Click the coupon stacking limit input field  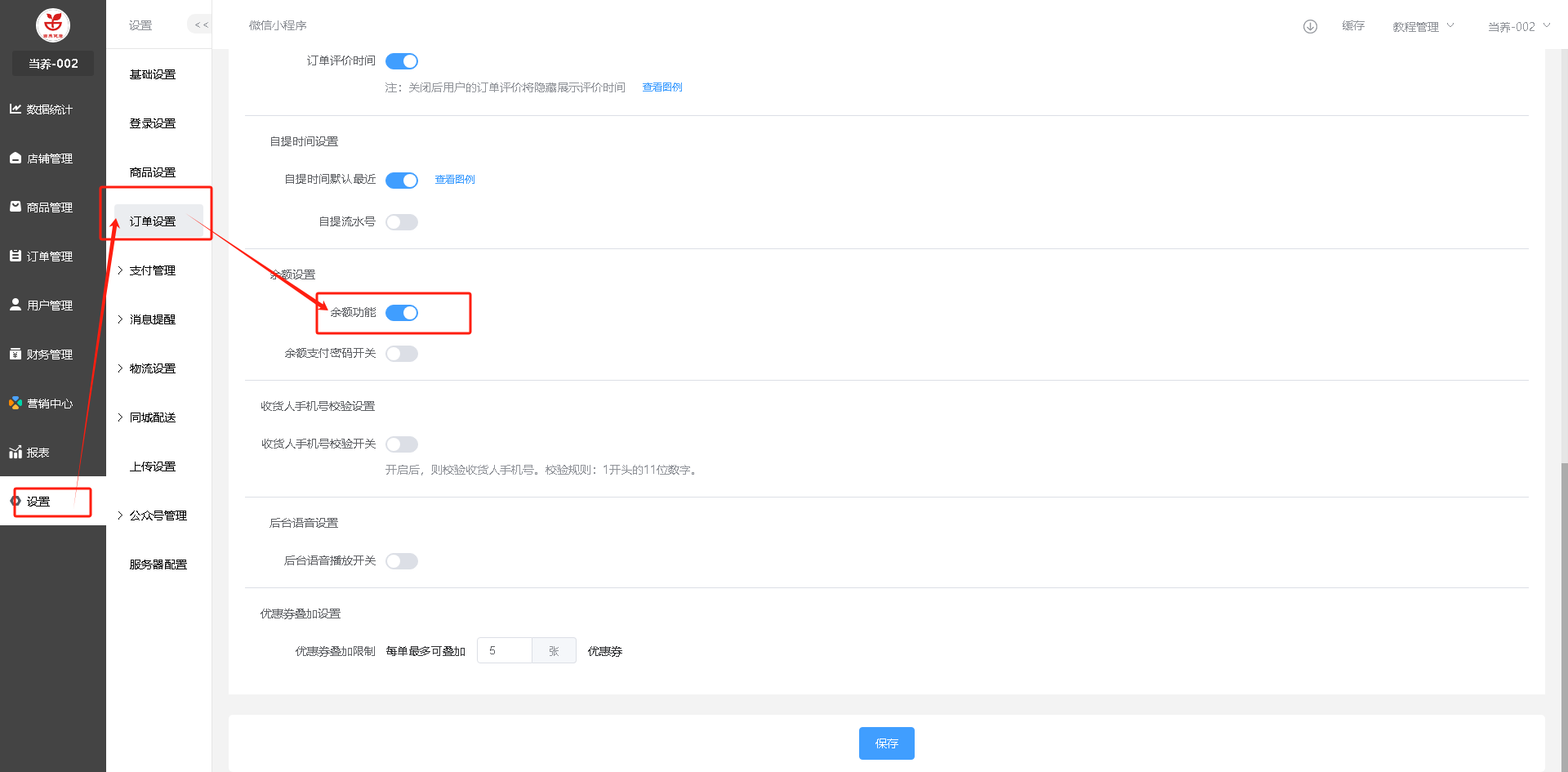pos(505,650)
